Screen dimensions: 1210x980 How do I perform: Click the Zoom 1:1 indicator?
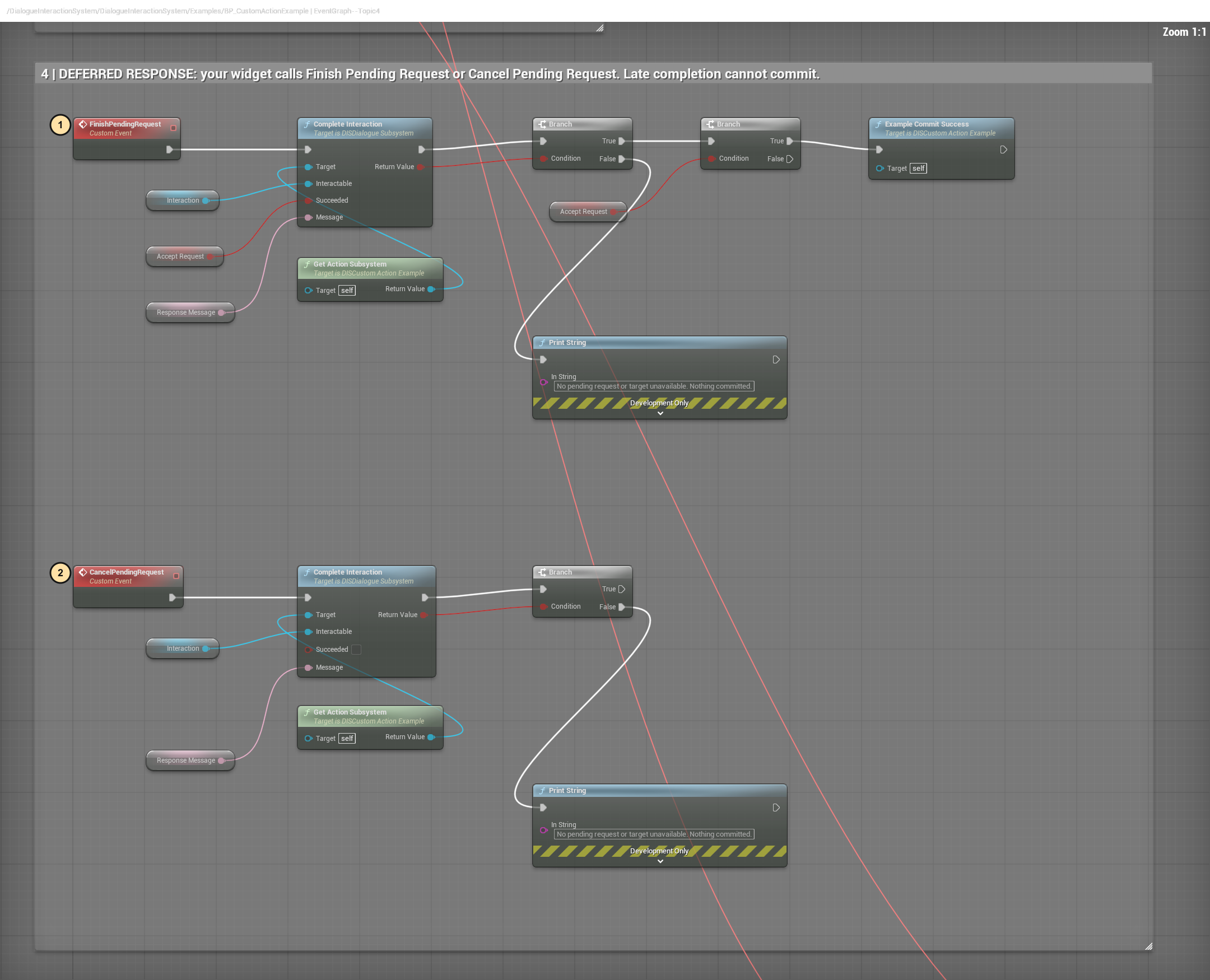(x=1184, y=32)
